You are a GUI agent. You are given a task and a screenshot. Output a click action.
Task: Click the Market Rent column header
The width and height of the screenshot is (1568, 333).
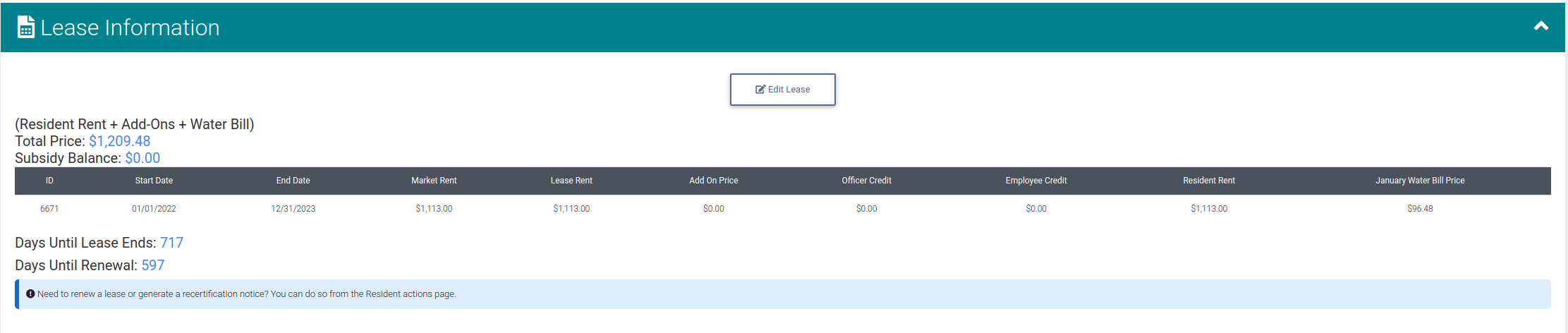pyautogui.click(x=434, y=181)
